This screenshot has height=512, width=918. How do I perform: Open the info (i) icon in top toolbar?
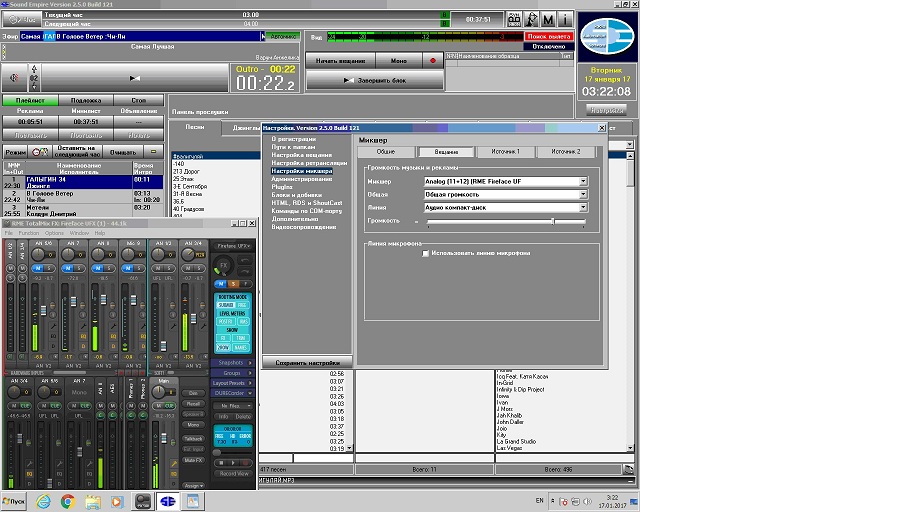[565, 19]
